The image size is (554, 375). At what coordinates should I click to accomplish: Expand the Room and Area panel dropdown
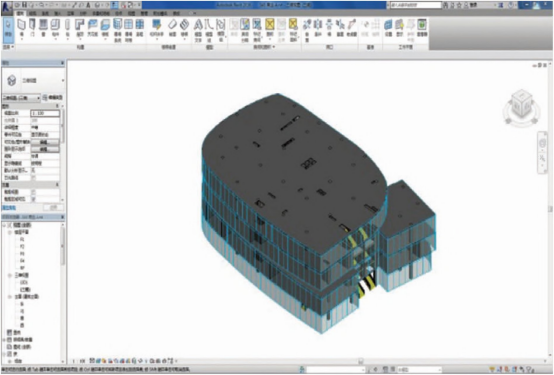[x=265, y=47]
